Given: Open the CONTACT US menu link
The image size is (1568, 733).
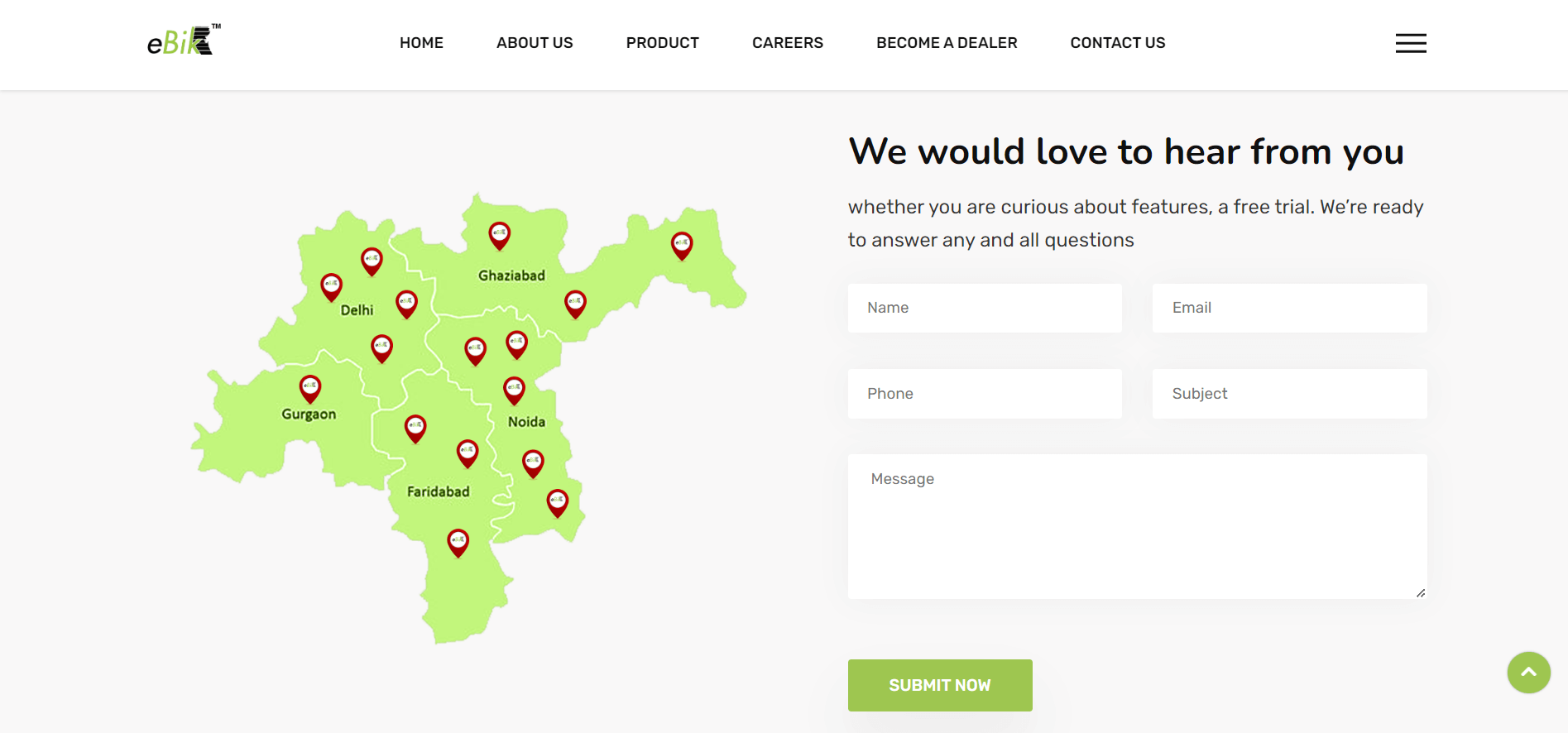Looking at the screenshot, I should click(x=1117, y=43).
